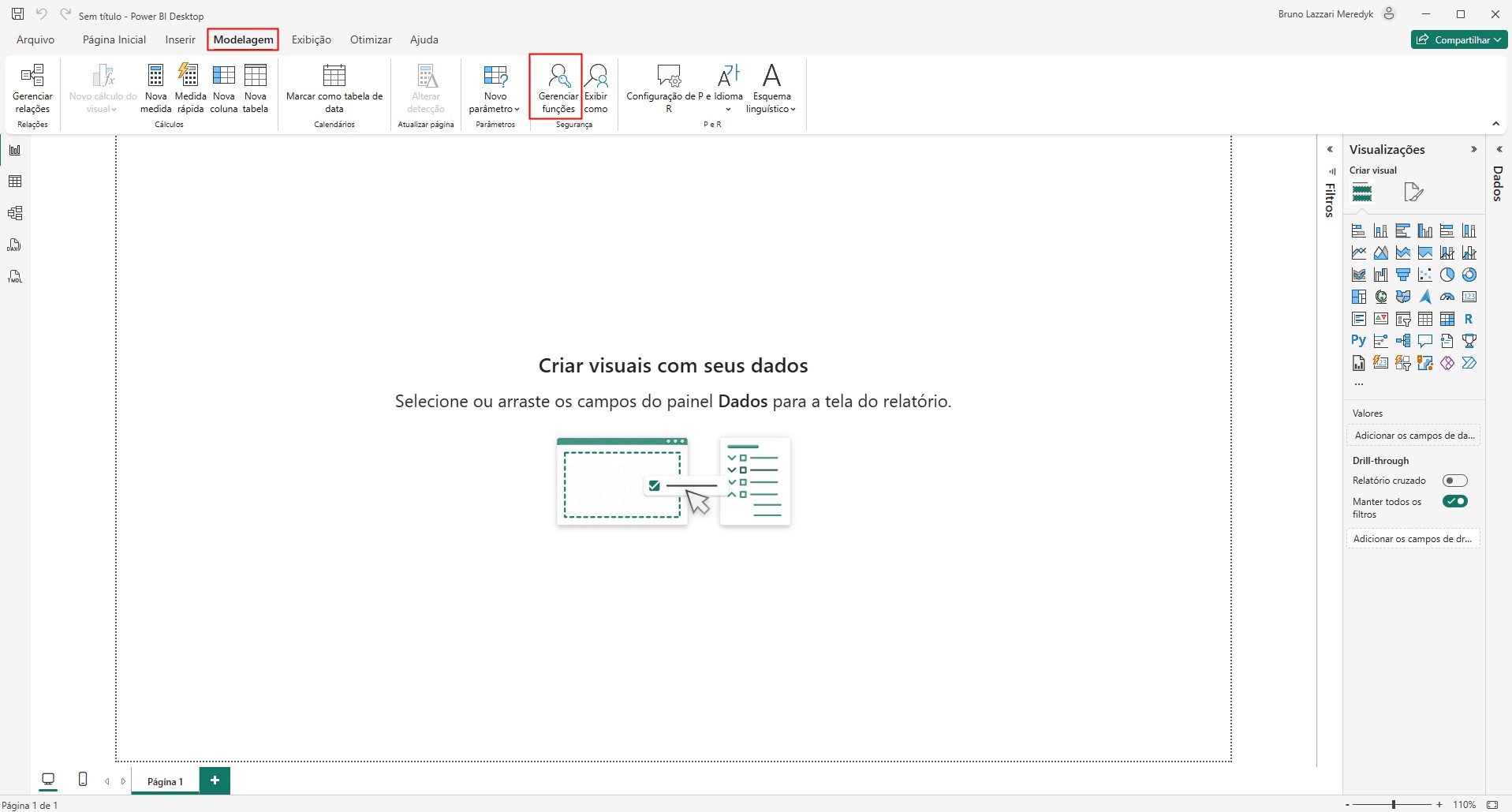Click Medida rápida icon
The width and height of the screenshot is (1512, 812).
(x=190, y=88)
